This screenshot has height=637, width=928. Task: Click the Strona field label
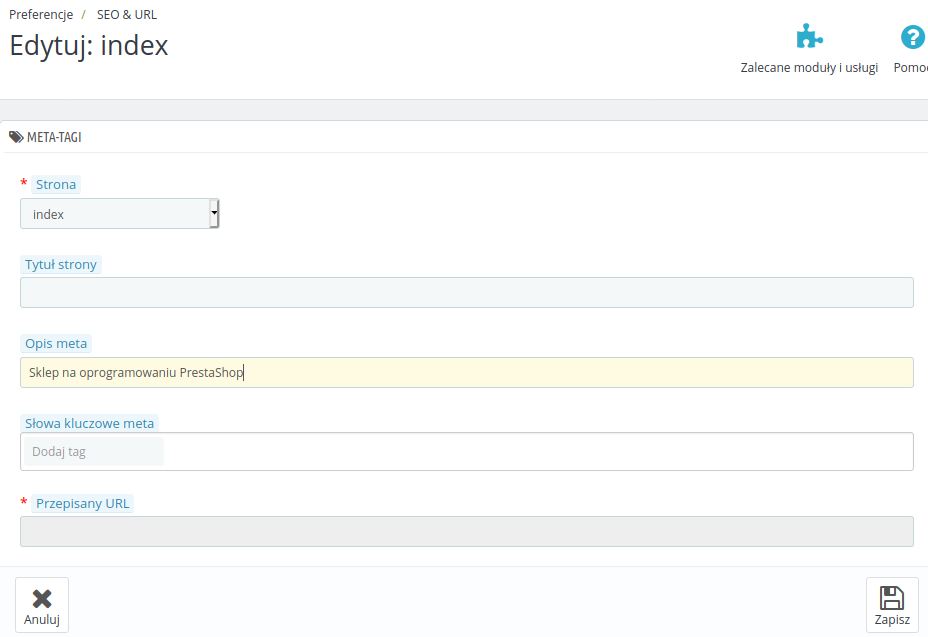(x=56, y=185)
